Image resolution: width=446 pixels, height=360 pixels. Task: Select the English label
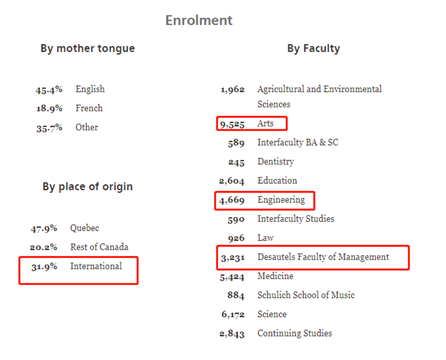tap(90, 89)
